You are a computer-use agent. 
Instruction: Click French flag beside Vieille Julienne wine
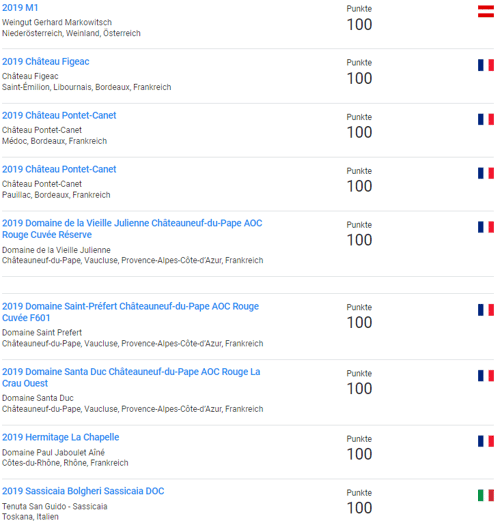point(486,227)
